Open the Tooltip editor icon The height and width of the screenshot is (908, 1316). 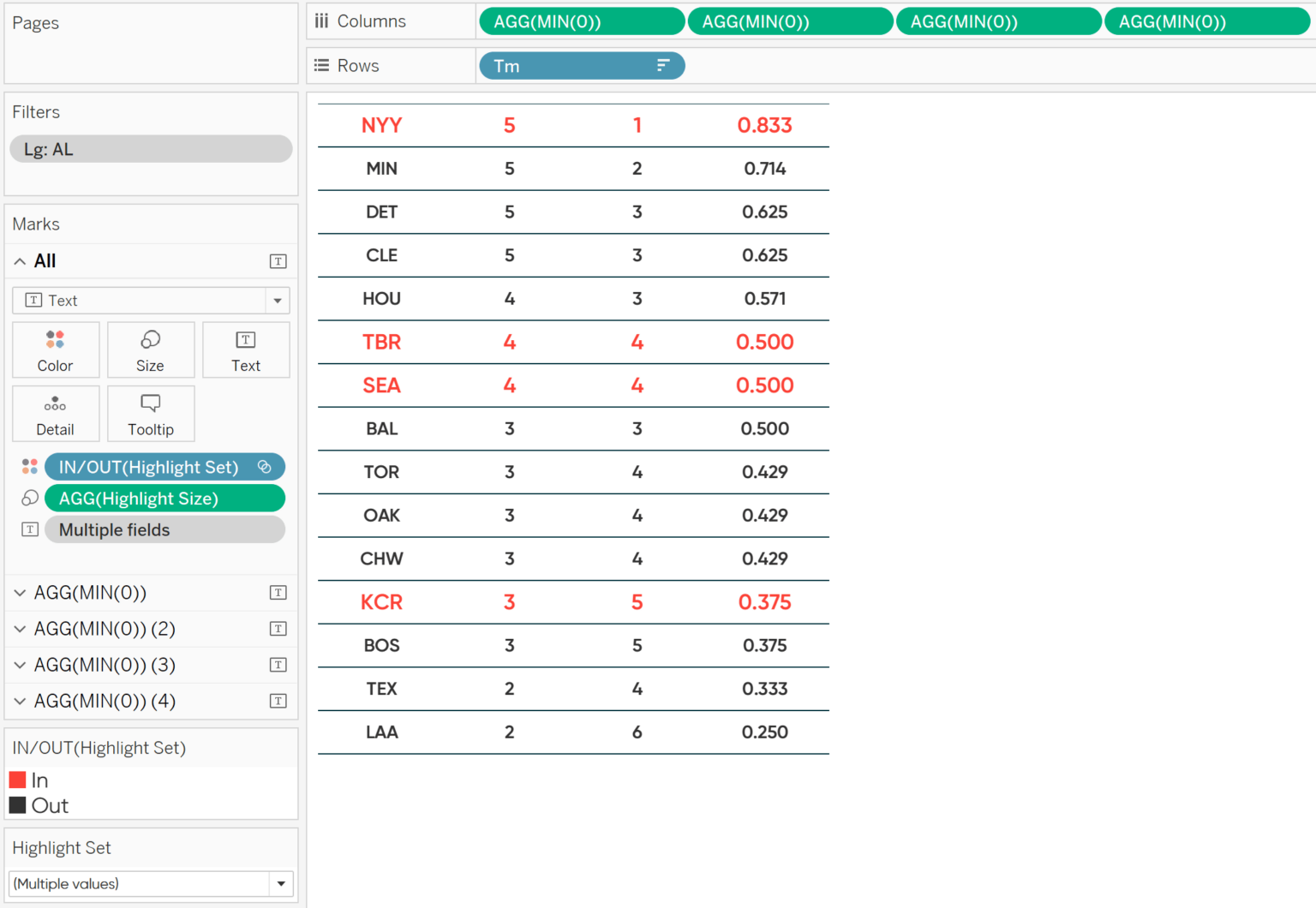tap(151, 414)
